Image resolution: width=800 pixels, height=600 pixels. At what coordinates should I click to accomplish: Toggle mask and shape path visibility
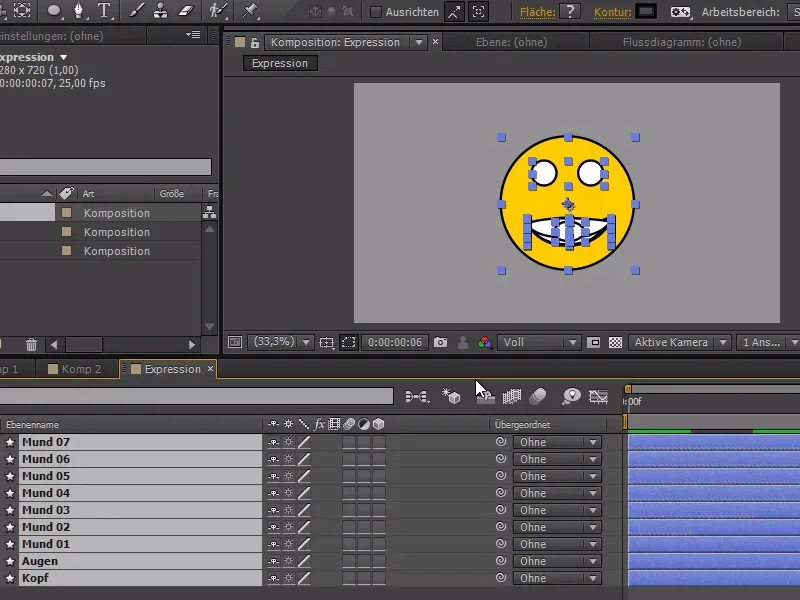[x=348, y=342]
